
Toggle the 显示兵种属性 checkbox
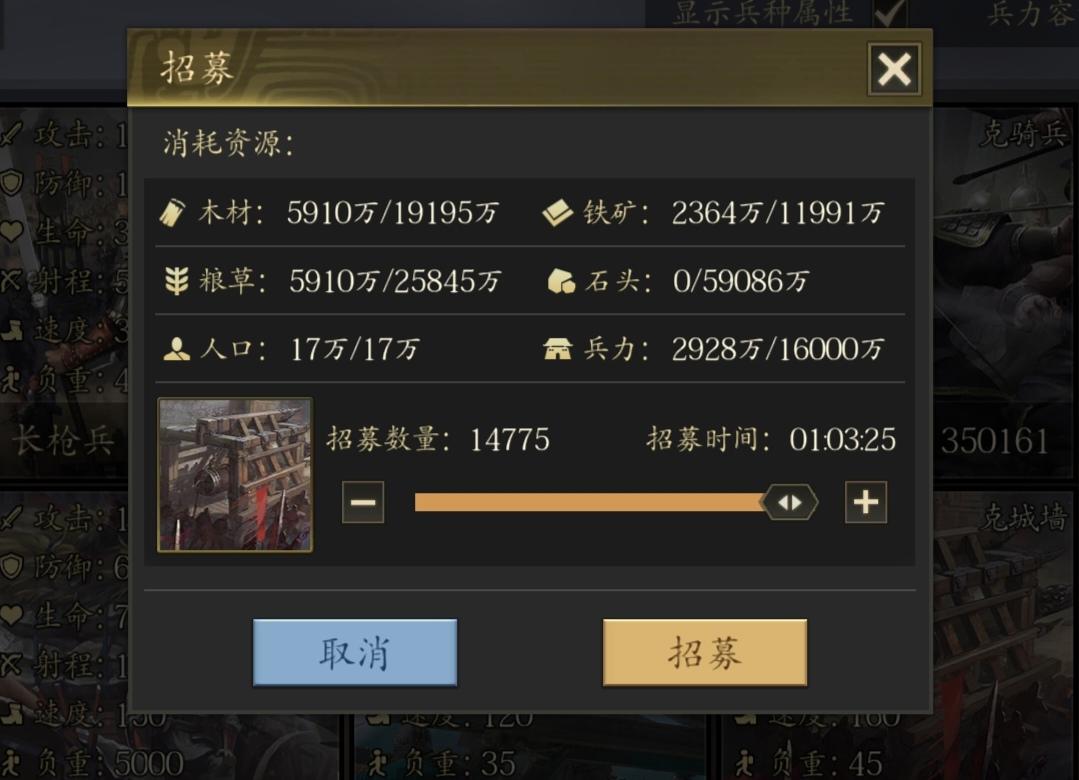point(889,12)
